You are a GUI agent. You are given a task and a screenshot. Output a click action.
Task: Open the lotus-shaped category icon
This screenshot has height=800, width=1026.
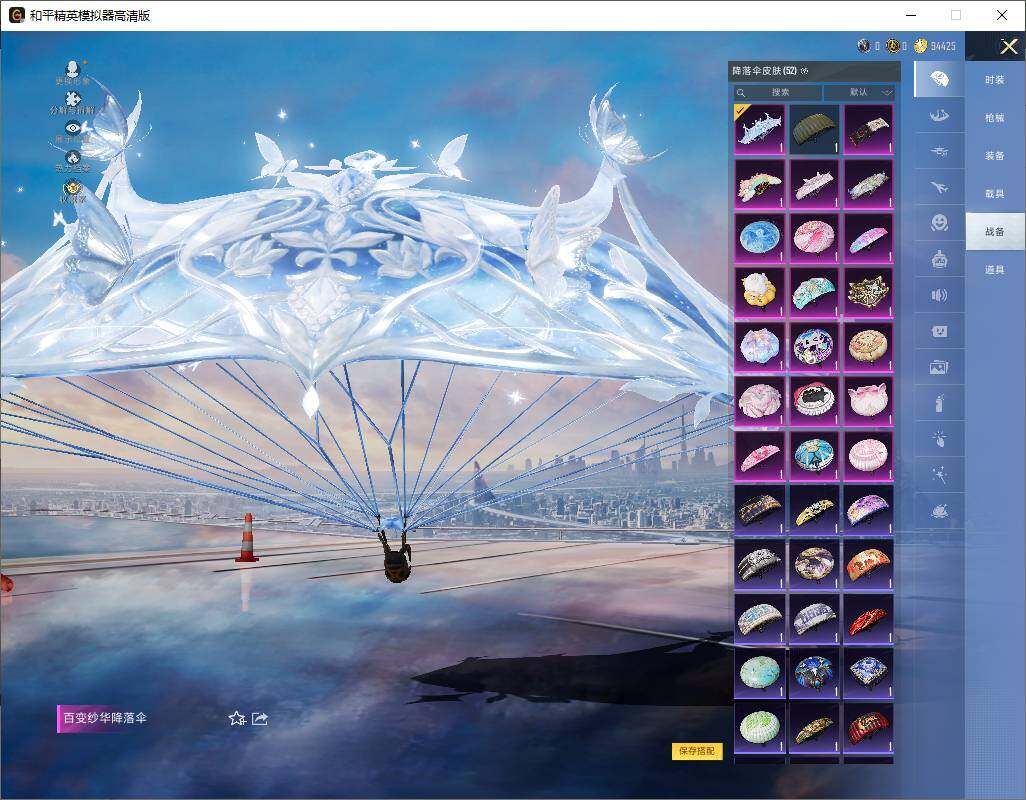[938, 511]
